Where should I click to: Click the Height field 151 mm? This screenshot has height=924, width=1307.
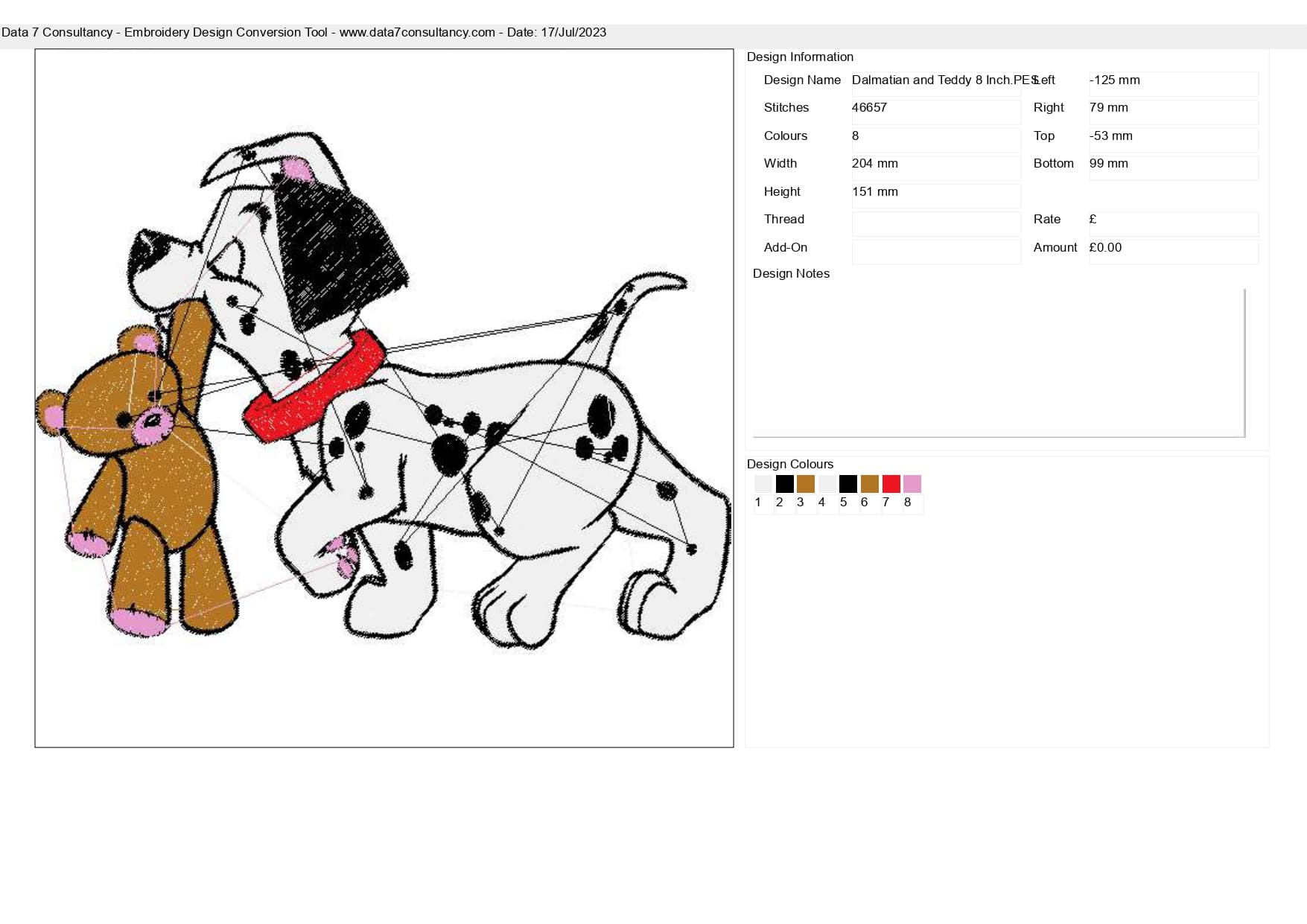coord(936,196)
